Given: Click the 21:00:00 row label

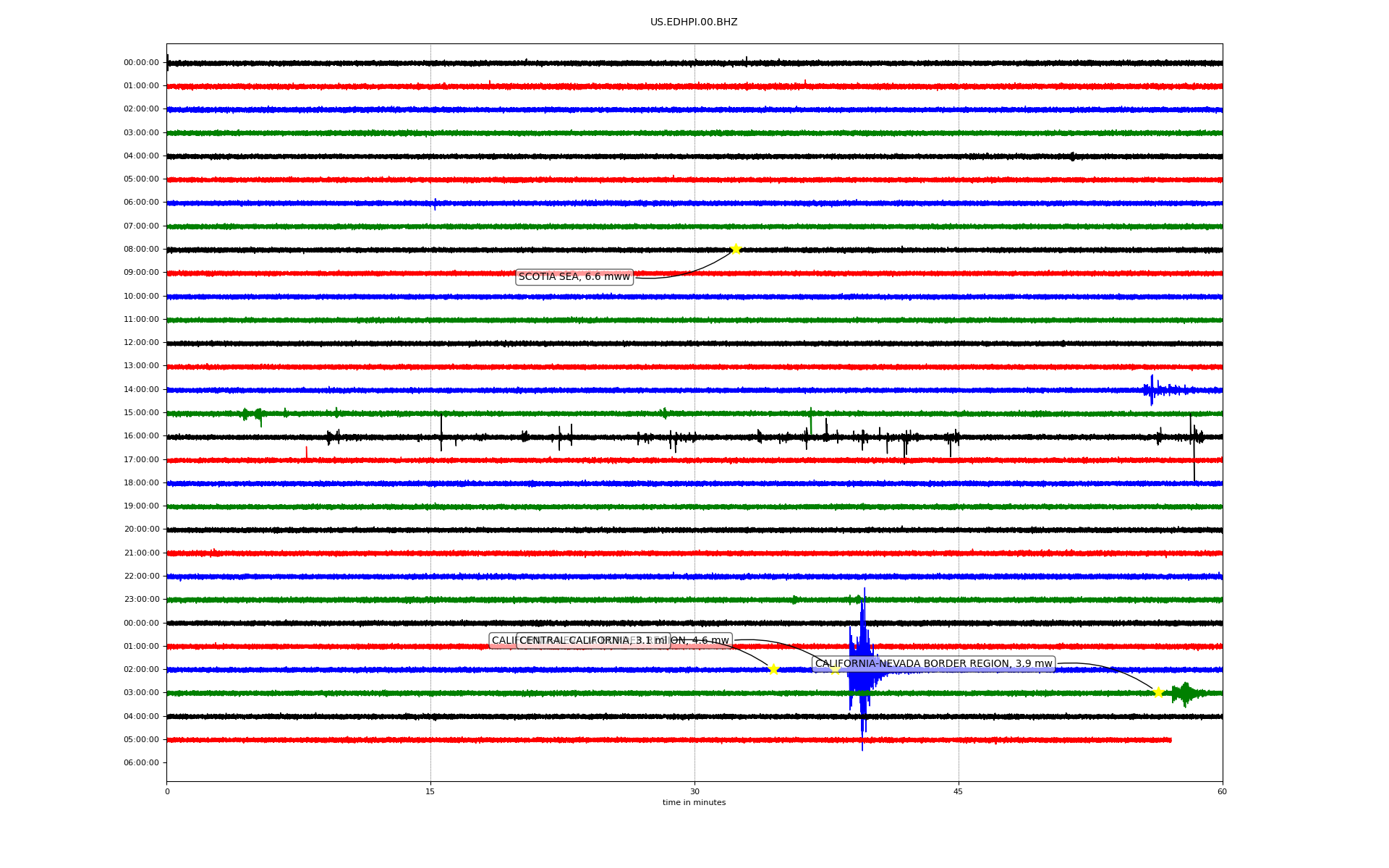Looking at the screenshot, I should (141, 553).
